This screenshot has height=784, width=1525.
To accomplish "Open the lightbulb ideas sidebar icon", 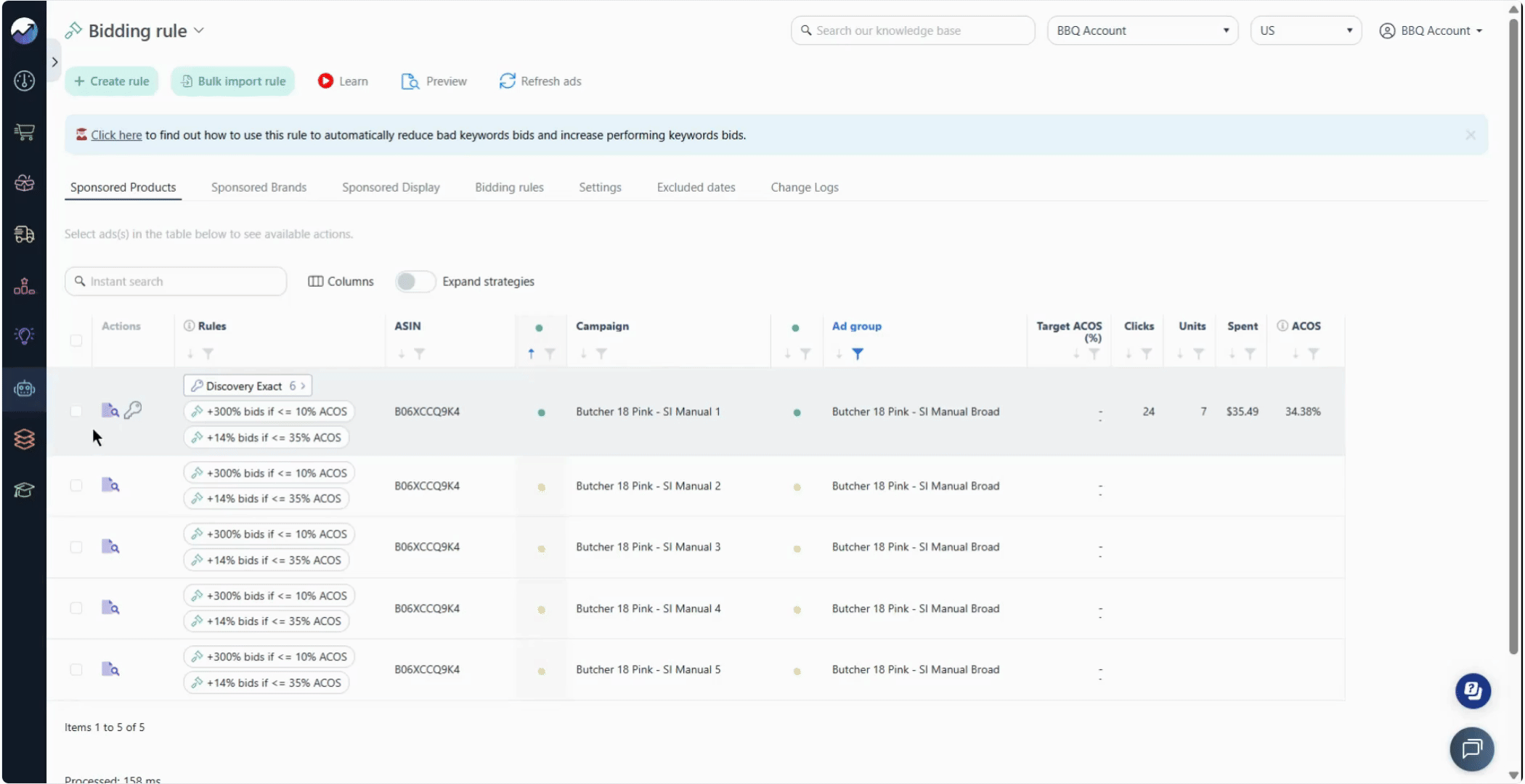I will tap(24, 335).
